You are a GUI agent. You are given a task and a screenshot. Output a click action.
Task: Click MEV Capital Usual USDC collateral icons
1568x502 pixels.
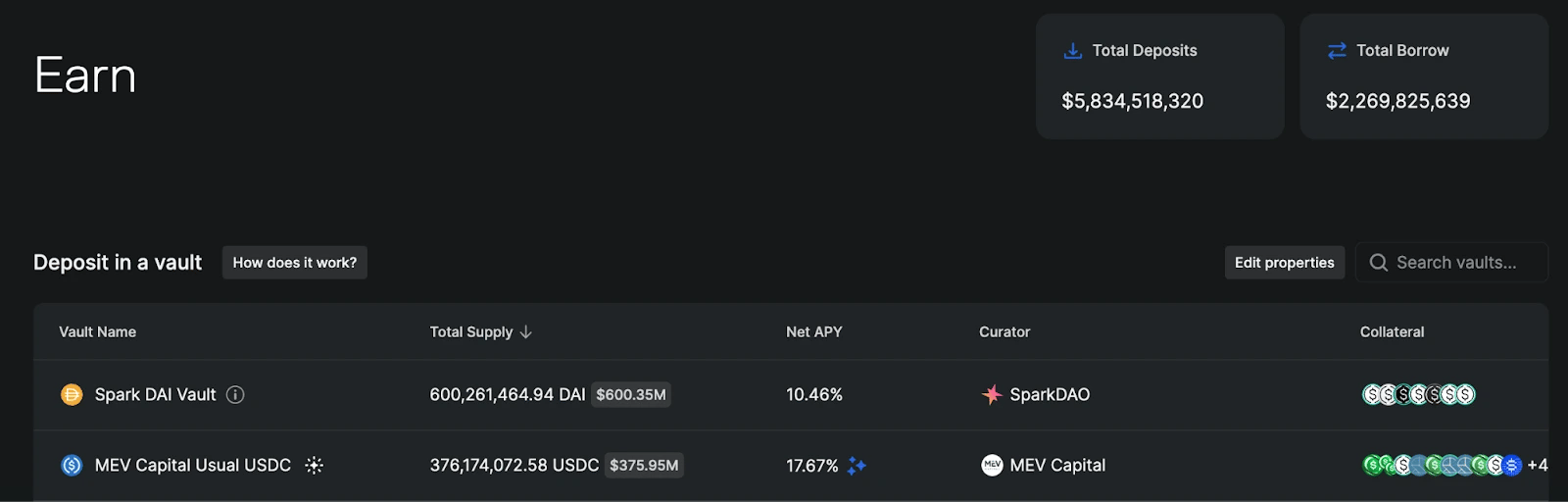tap(1443, 466)
